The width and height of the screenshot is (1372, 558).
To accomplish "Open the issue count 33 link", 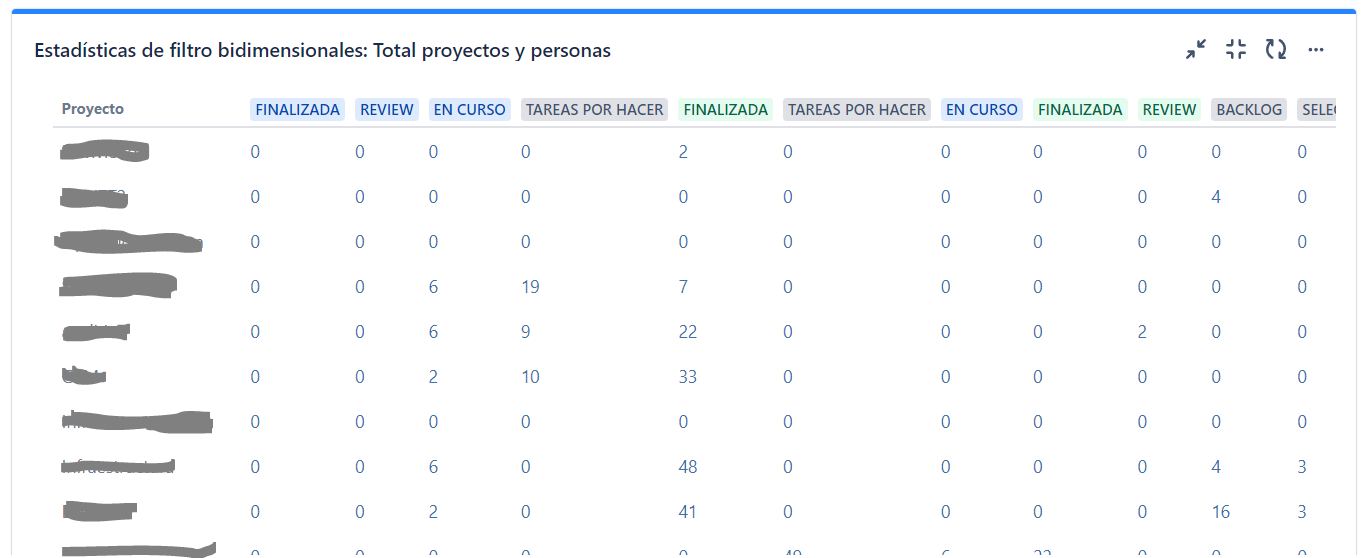I will (x=688, y=377).
